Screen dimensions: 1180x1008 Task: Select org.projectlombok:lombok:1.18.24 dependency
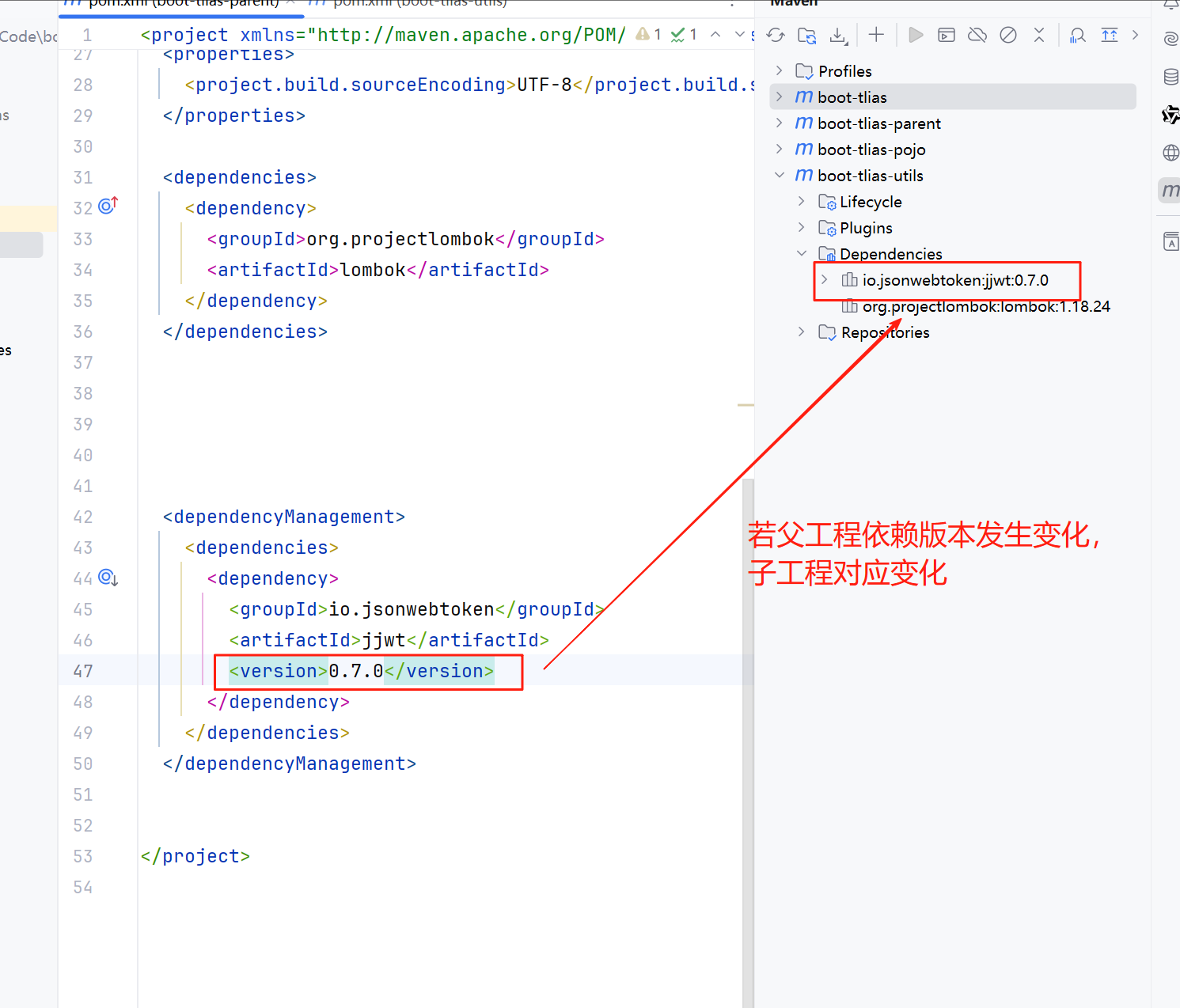point(986,306)
